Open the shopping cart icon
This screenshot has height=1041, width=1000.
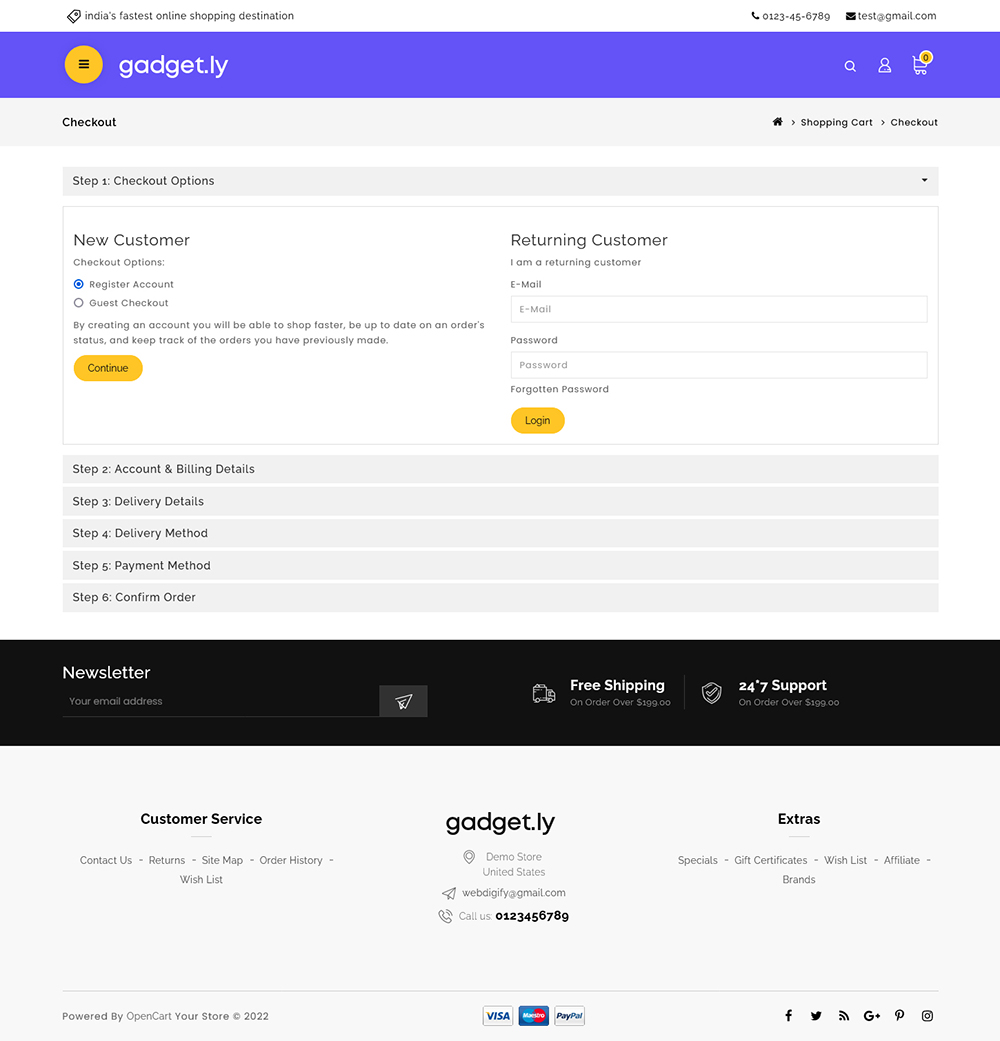click(921, 64)
